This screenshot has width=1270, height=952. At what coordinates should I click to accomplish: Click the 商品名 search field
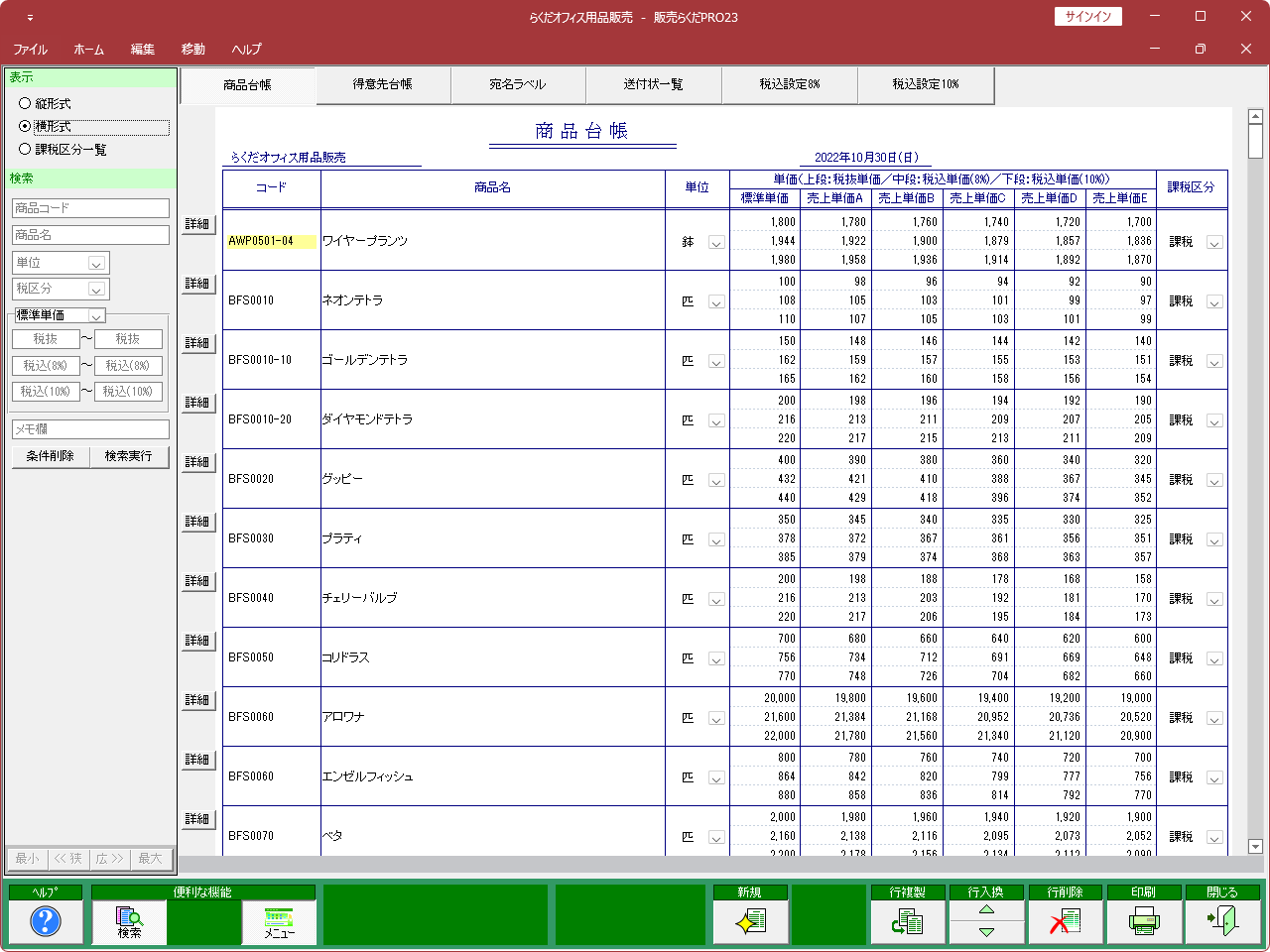click(90, 235)
